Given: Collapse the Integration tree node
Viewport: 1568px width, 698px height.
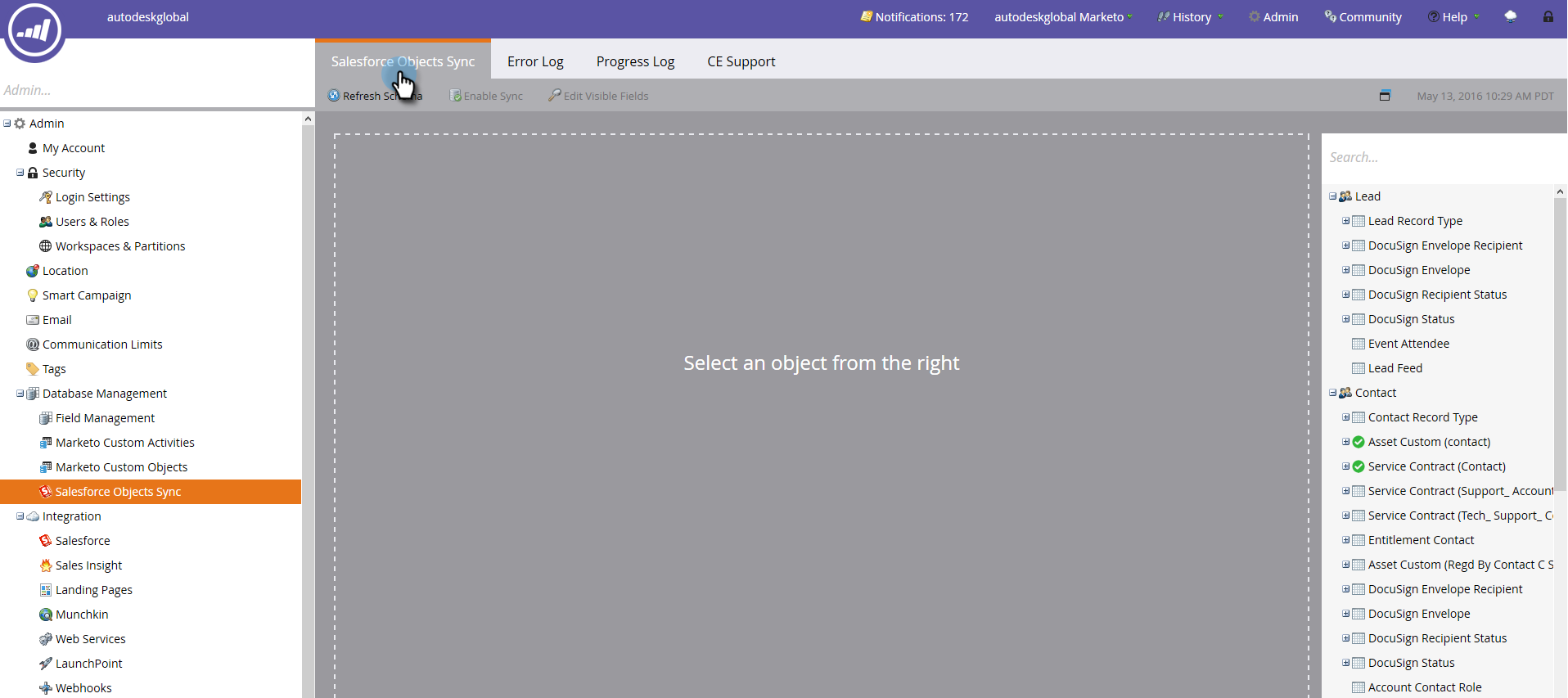Looking at the screenshot, I should (20, 516).
